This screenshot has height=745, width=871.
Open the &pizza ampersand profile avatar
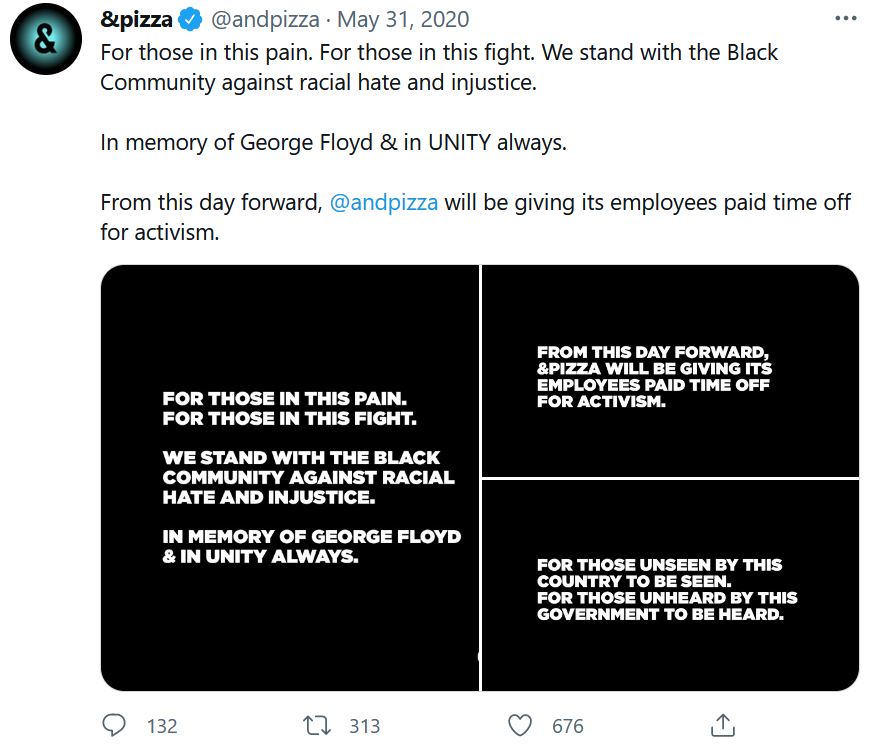[46, 40]
